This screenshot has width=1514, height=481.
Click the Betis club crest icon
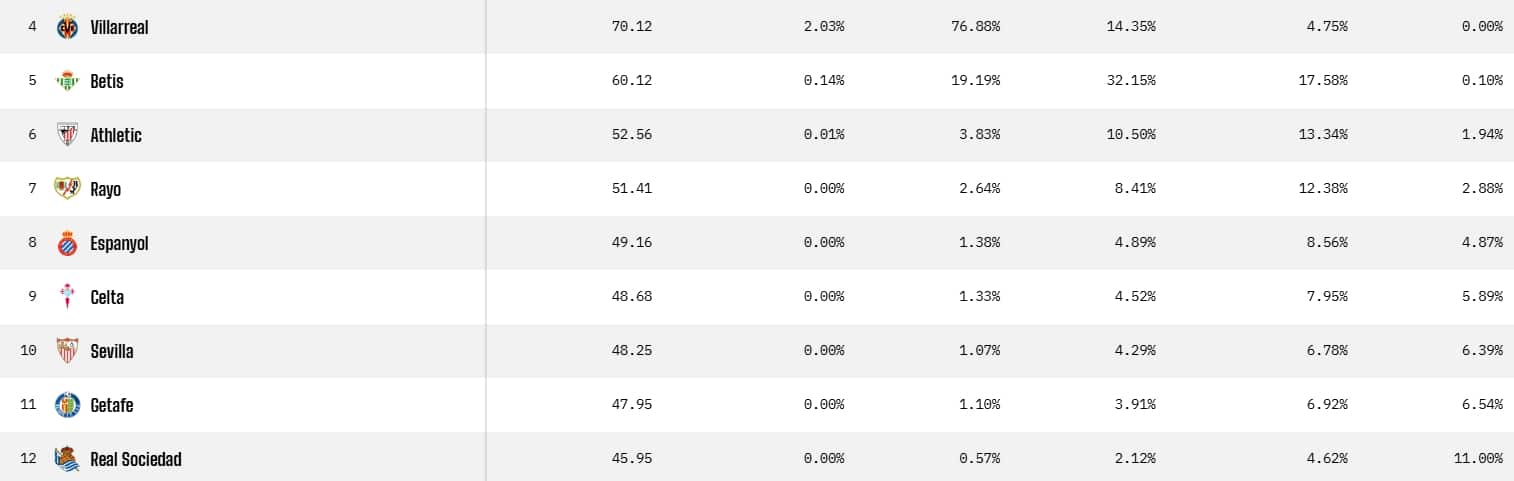pyautogui.click(x=67, y=81)
